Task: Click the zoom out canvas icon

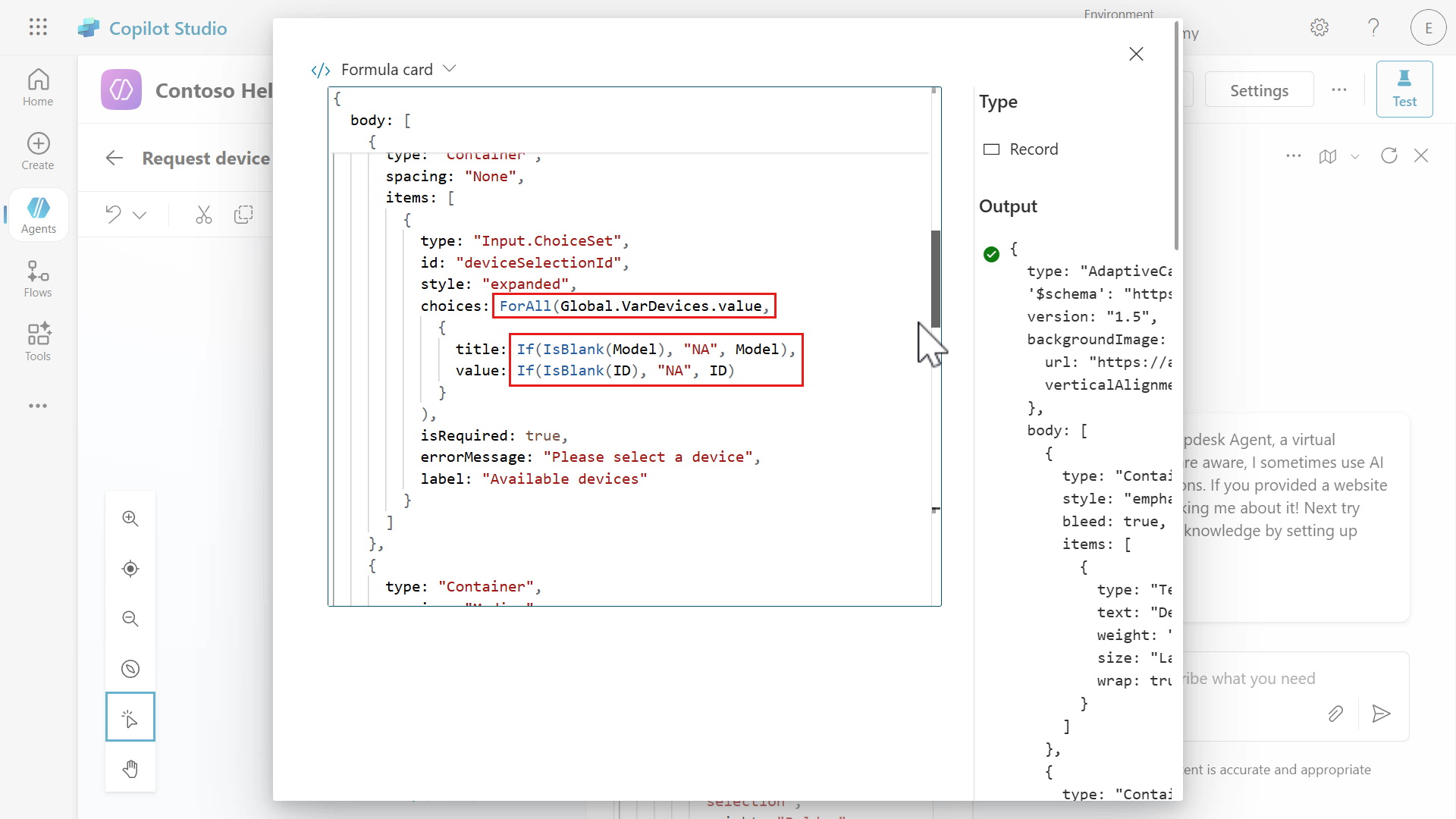Action: tap(130, 619)
